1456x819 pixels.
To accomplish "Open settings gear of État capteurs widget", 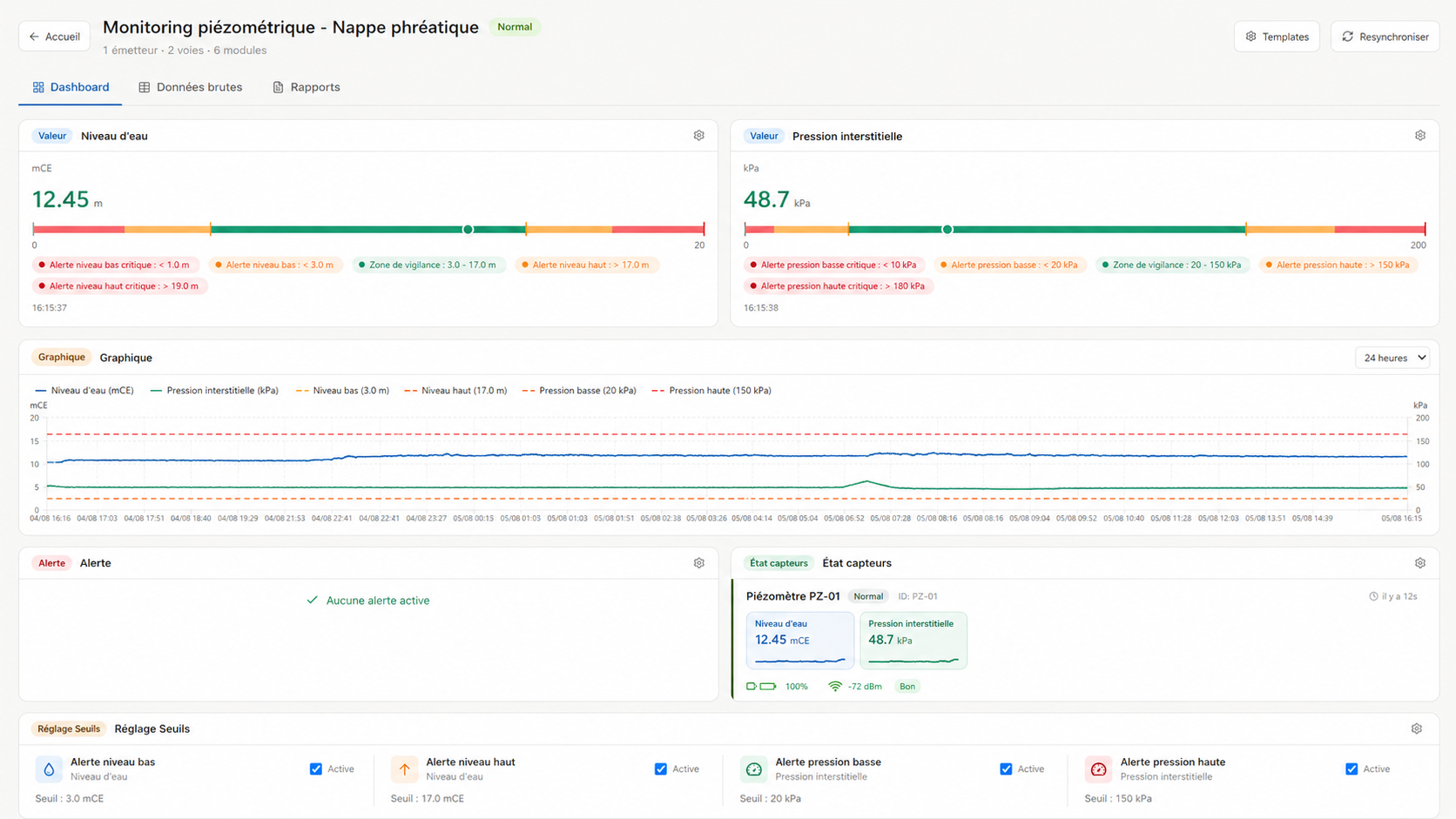I will (1419, 563).
